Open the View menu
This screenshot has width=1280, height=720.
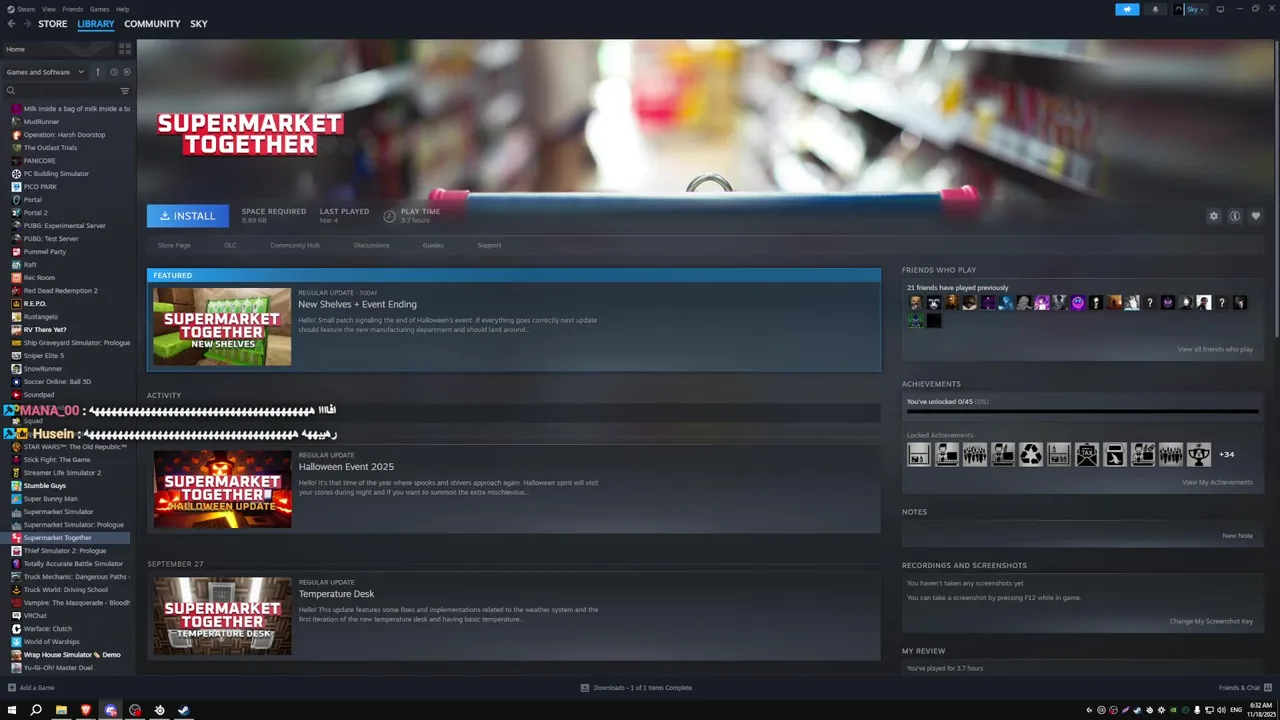click(x=48, y=9)
